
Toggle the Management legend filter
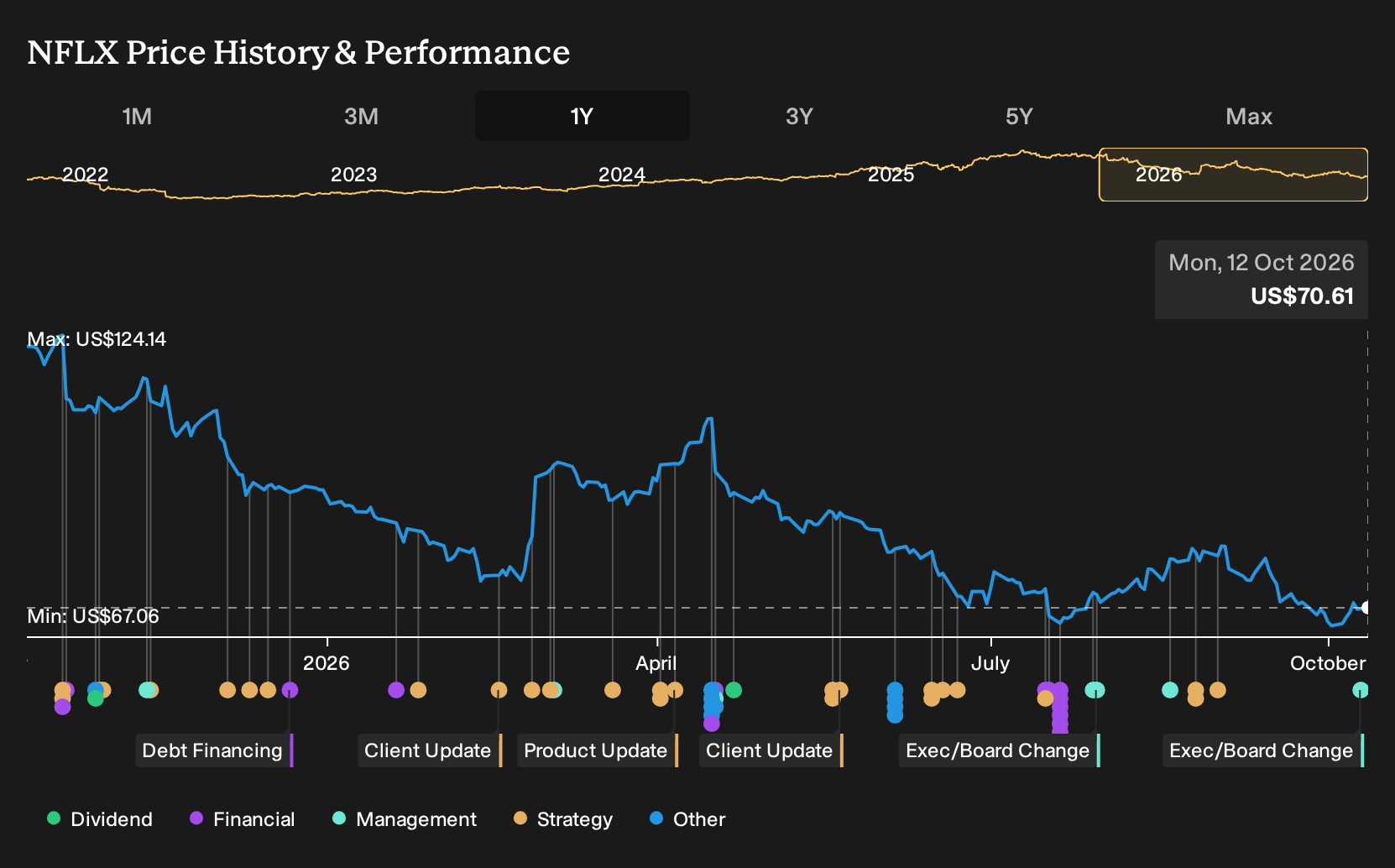tap(405, 819)
